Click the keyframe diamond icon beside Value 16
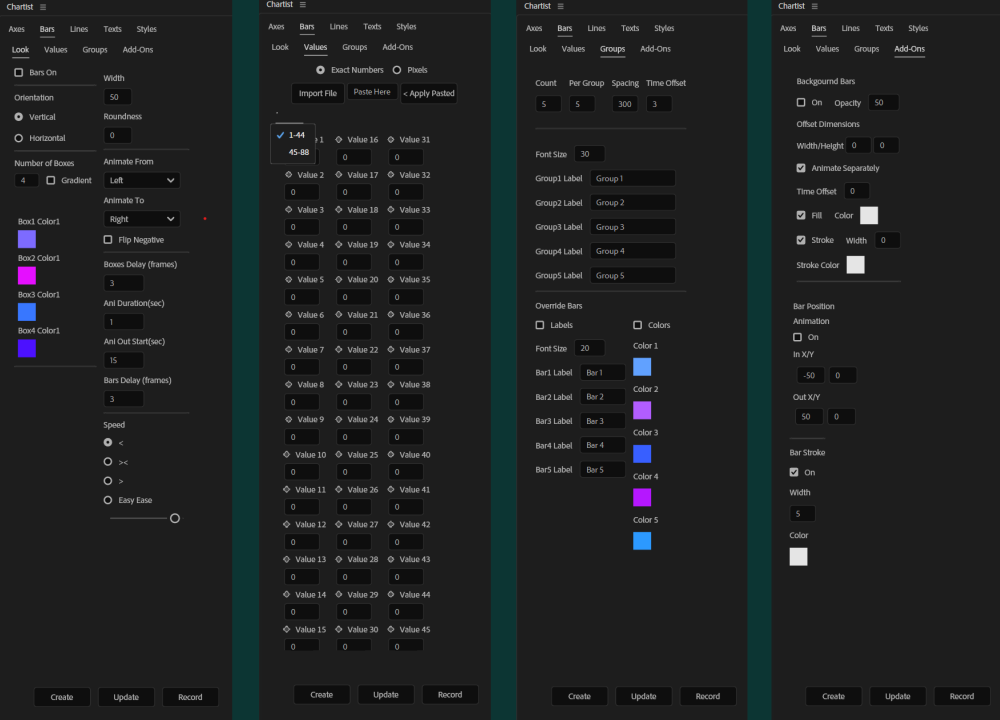Viewport: 1000px width, 720px height. (x=339, y=139)
